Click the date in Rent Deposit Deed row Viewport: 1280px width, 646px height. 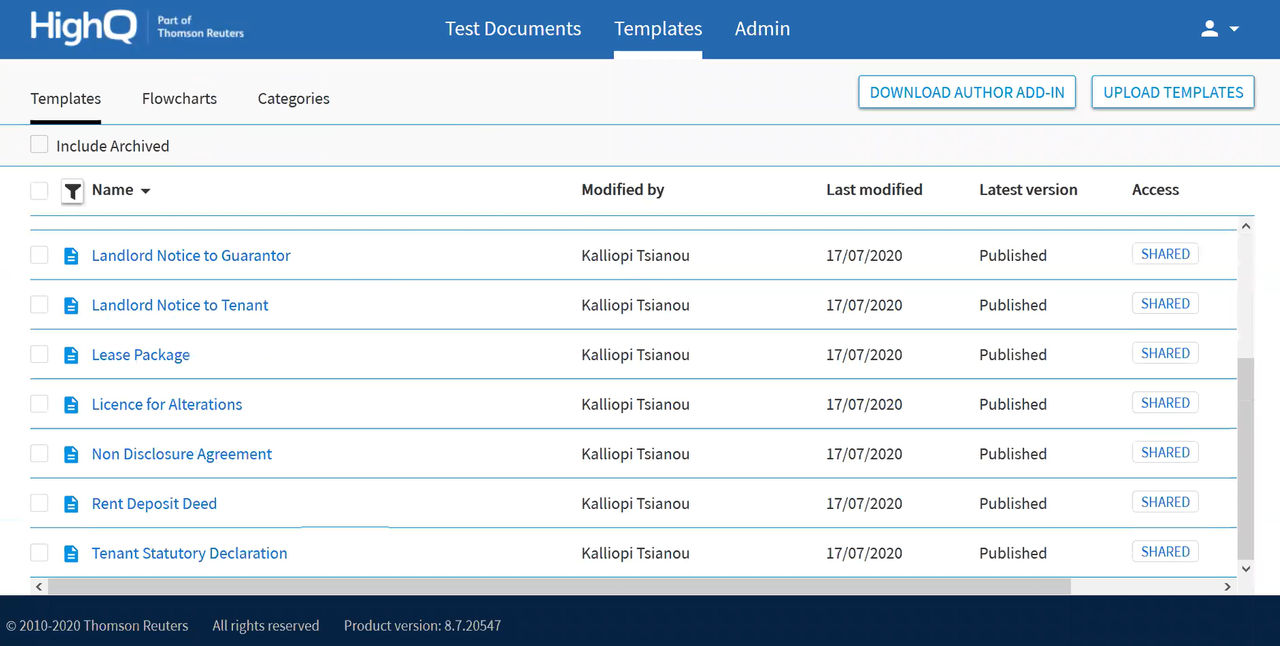tap(864, 504)
